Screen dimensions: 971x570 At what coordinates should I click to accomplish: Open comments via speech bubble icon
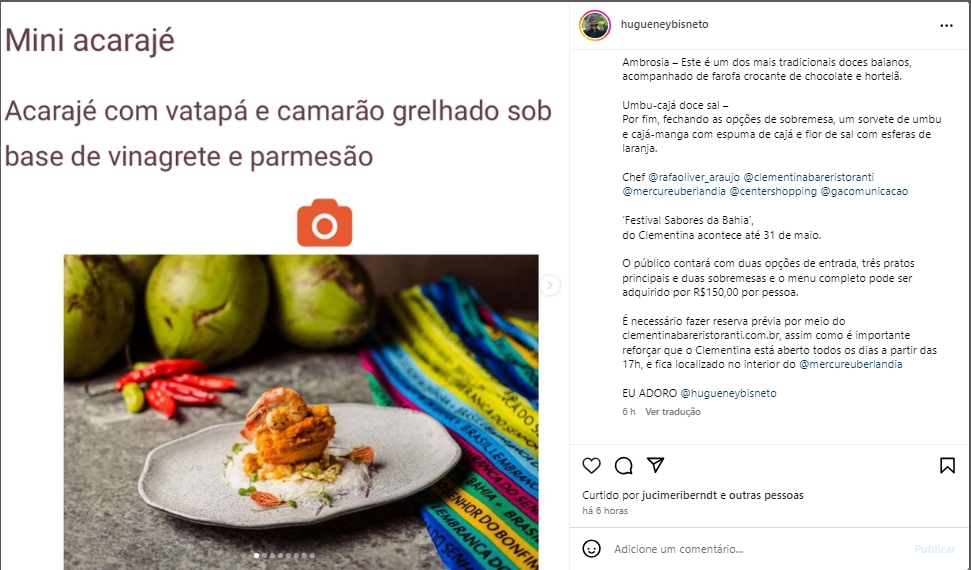[x=624, y=465]
